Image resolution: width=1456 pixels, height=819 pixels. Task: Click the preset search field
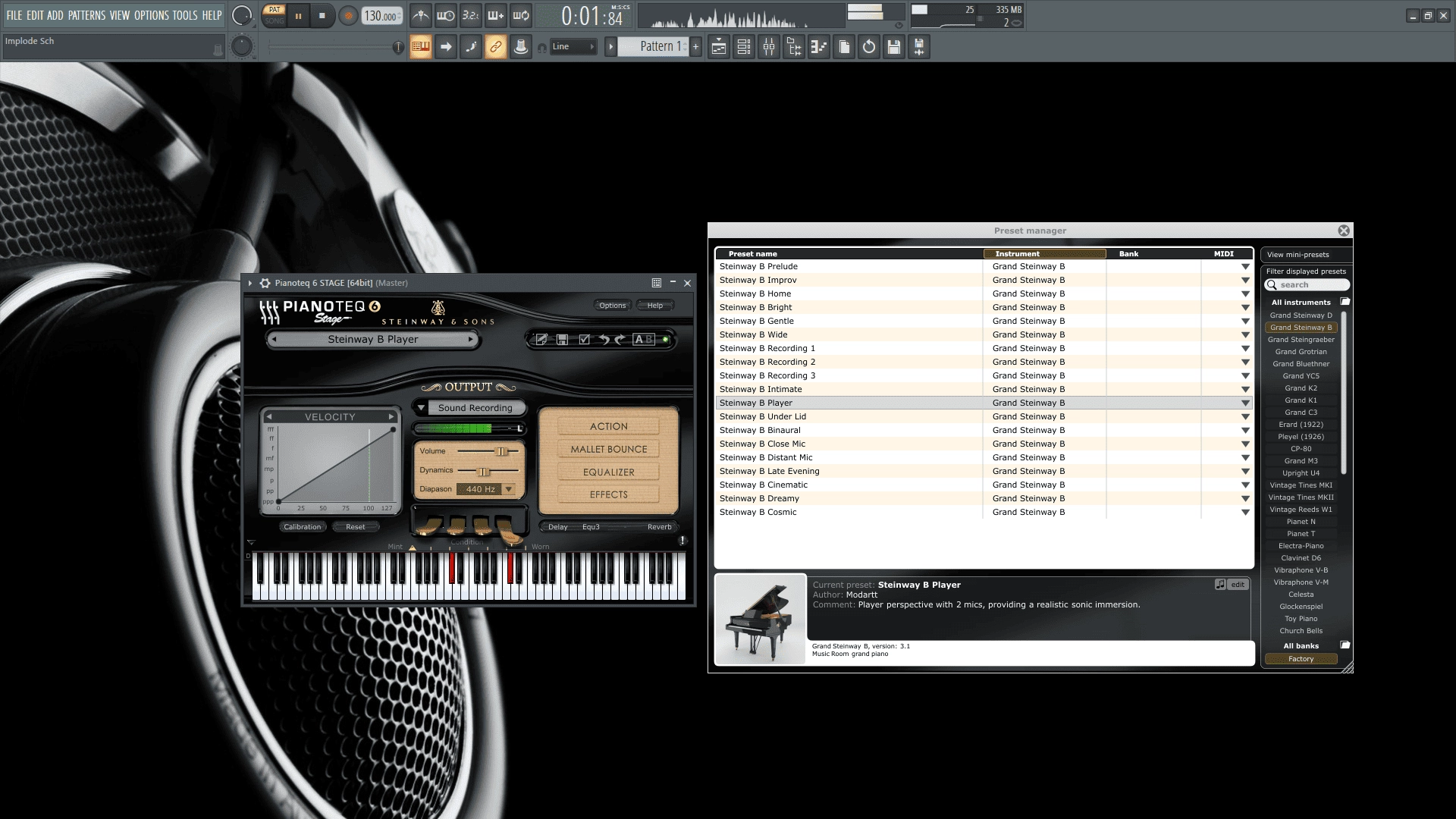click(x=1307, y=285)
